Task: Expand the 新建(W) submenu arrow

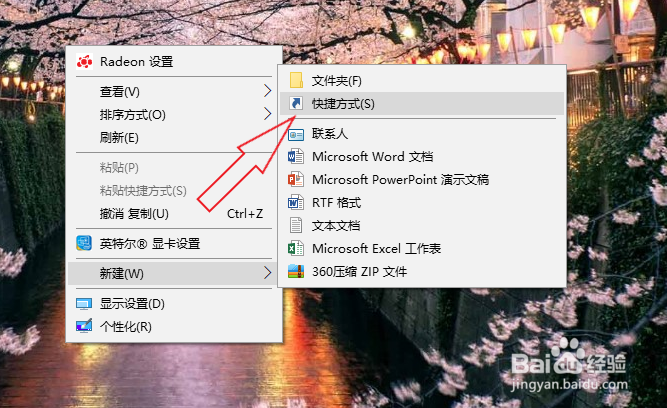Action: click(267, 273)
